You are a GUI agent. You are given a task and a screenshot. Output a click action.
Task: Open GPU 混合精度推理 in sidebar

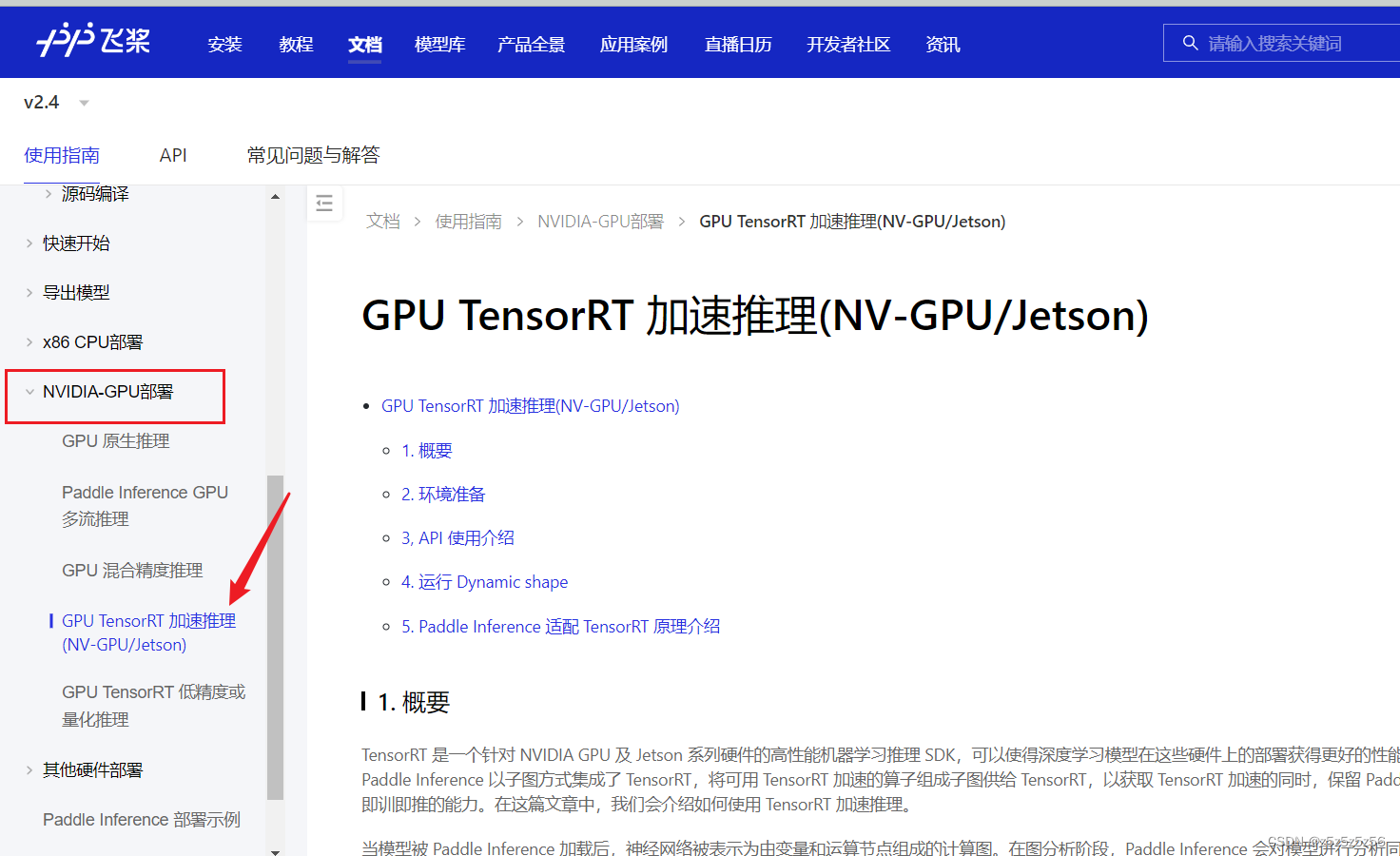[x=132, y=571]
